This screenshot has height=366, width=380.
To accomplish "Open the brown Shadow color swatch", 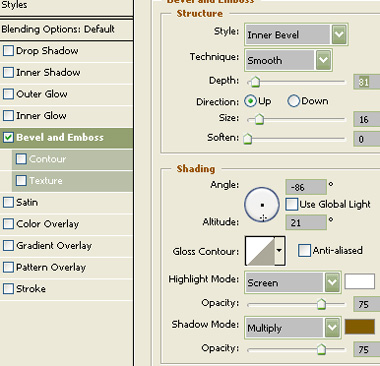I will 360,327.
